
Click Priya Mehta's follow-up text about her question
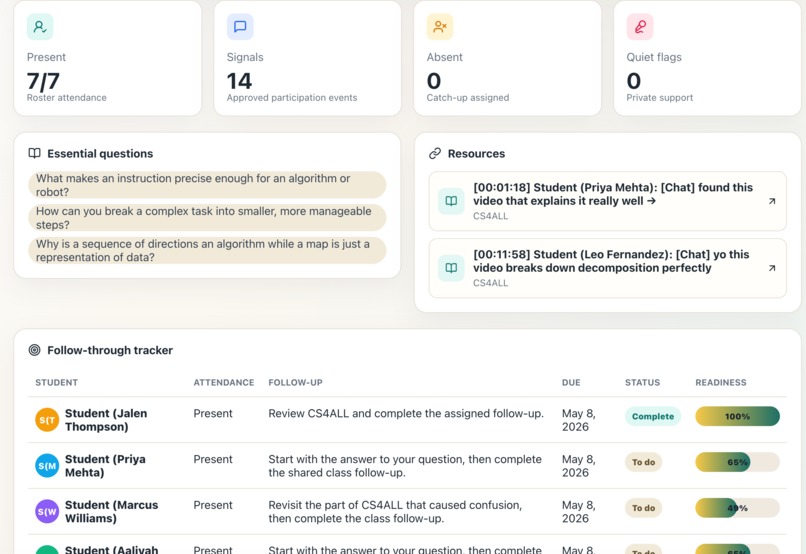[x=405, y=466]
